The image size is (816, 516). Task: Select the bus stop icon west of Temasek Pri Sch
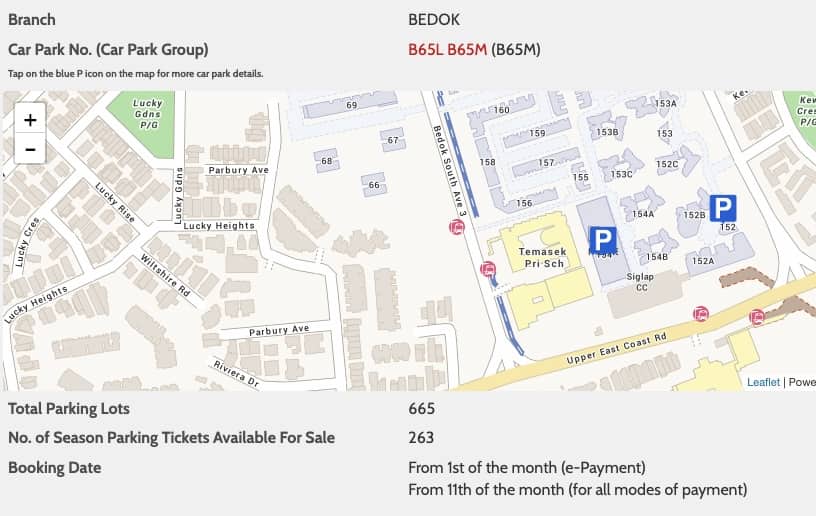click(x=488, y=269)
